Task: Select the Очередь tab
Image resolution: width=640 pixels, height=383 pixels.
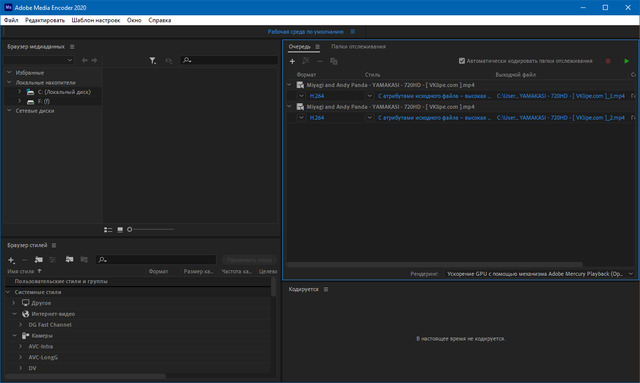Action: pos(300,47)
